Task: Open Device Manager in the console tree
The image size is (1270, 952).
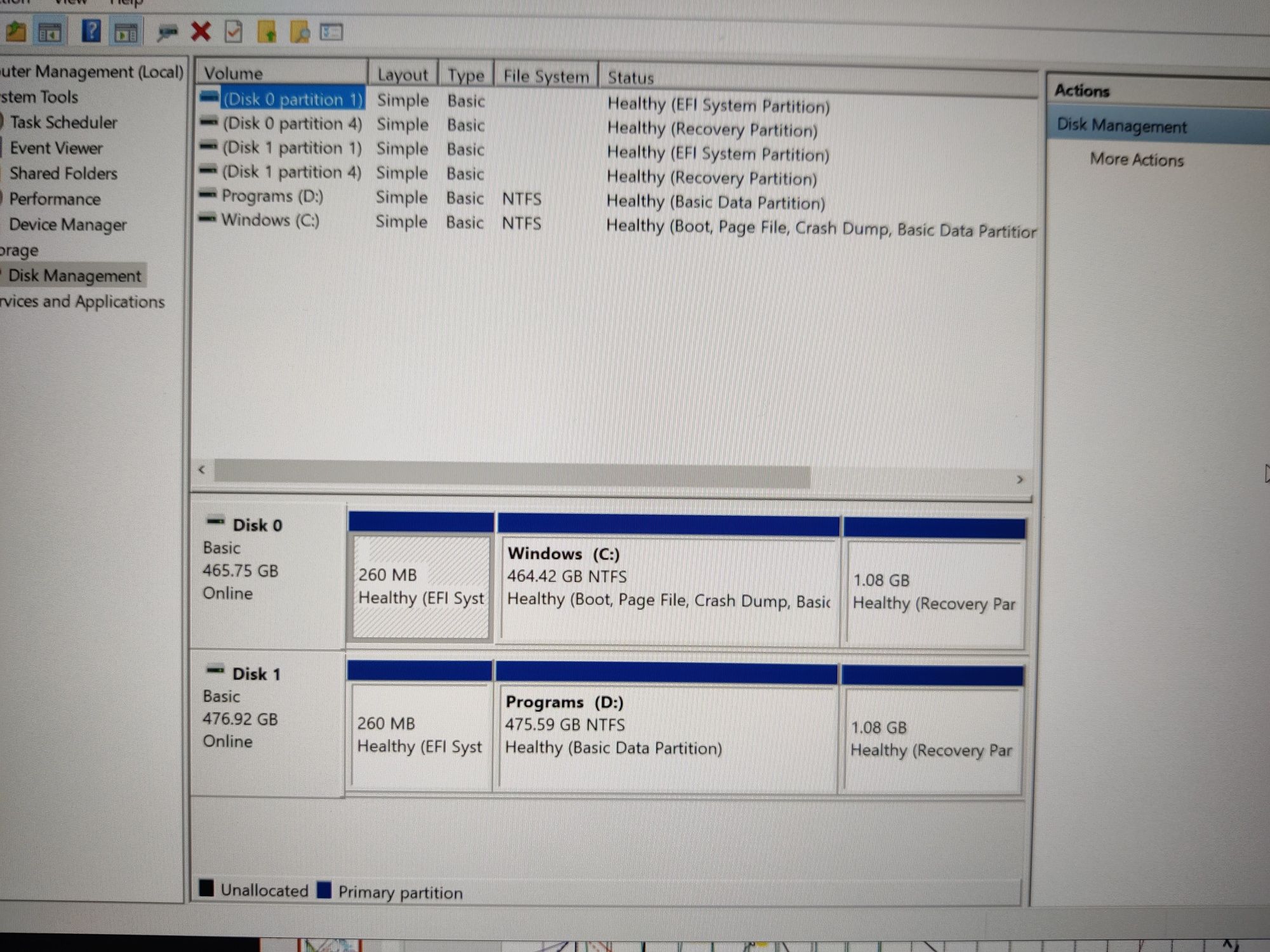Action: tap(67, 225)
